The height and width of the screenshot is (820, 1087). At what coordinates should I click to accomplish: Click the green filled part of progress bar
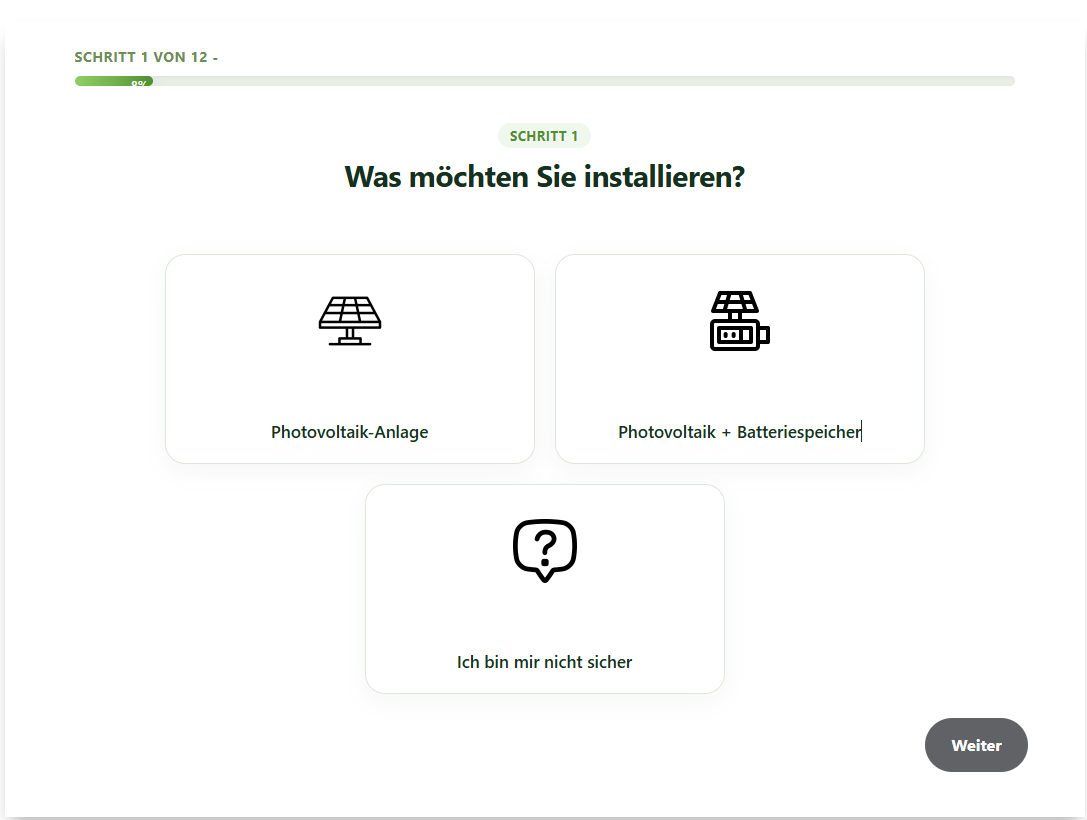tap(114, 81)
